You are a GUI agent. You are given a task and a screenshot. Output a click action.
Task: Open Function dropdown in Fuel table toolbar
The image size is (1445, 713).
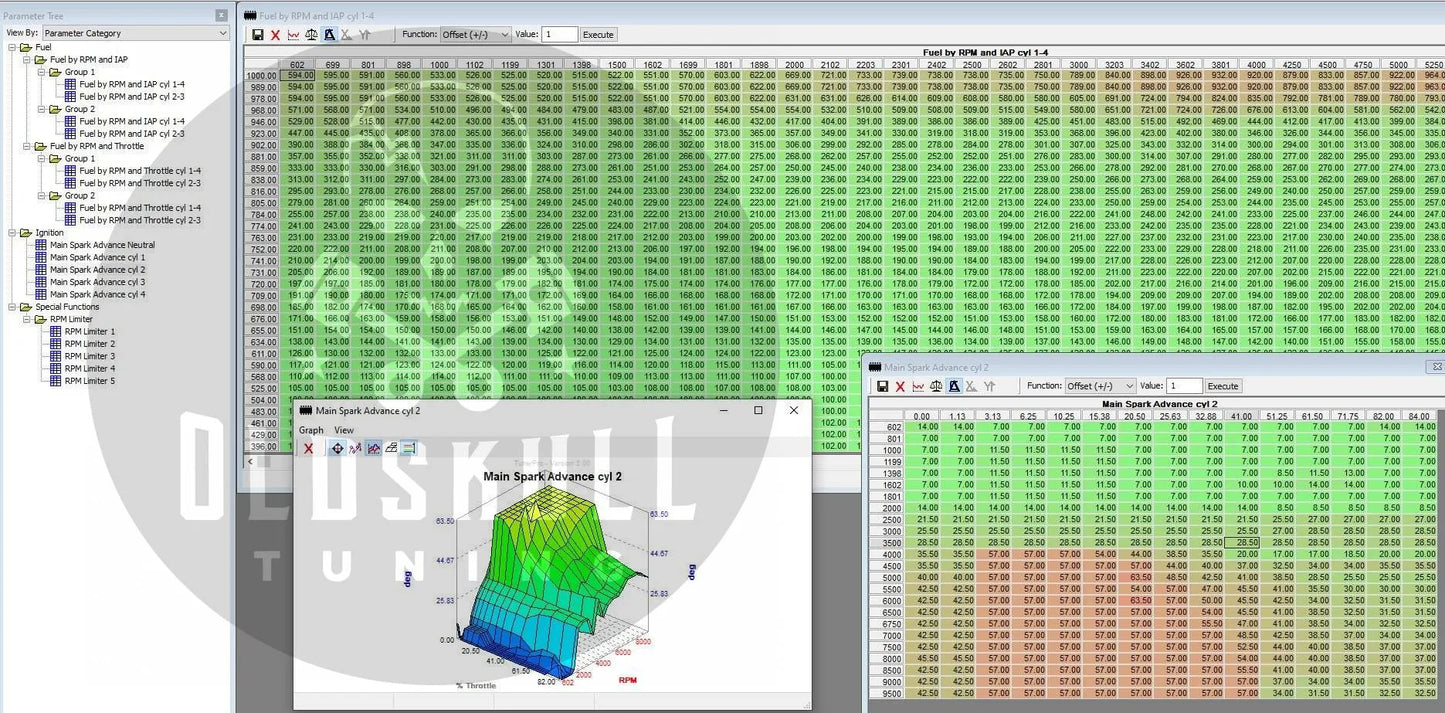475,35
